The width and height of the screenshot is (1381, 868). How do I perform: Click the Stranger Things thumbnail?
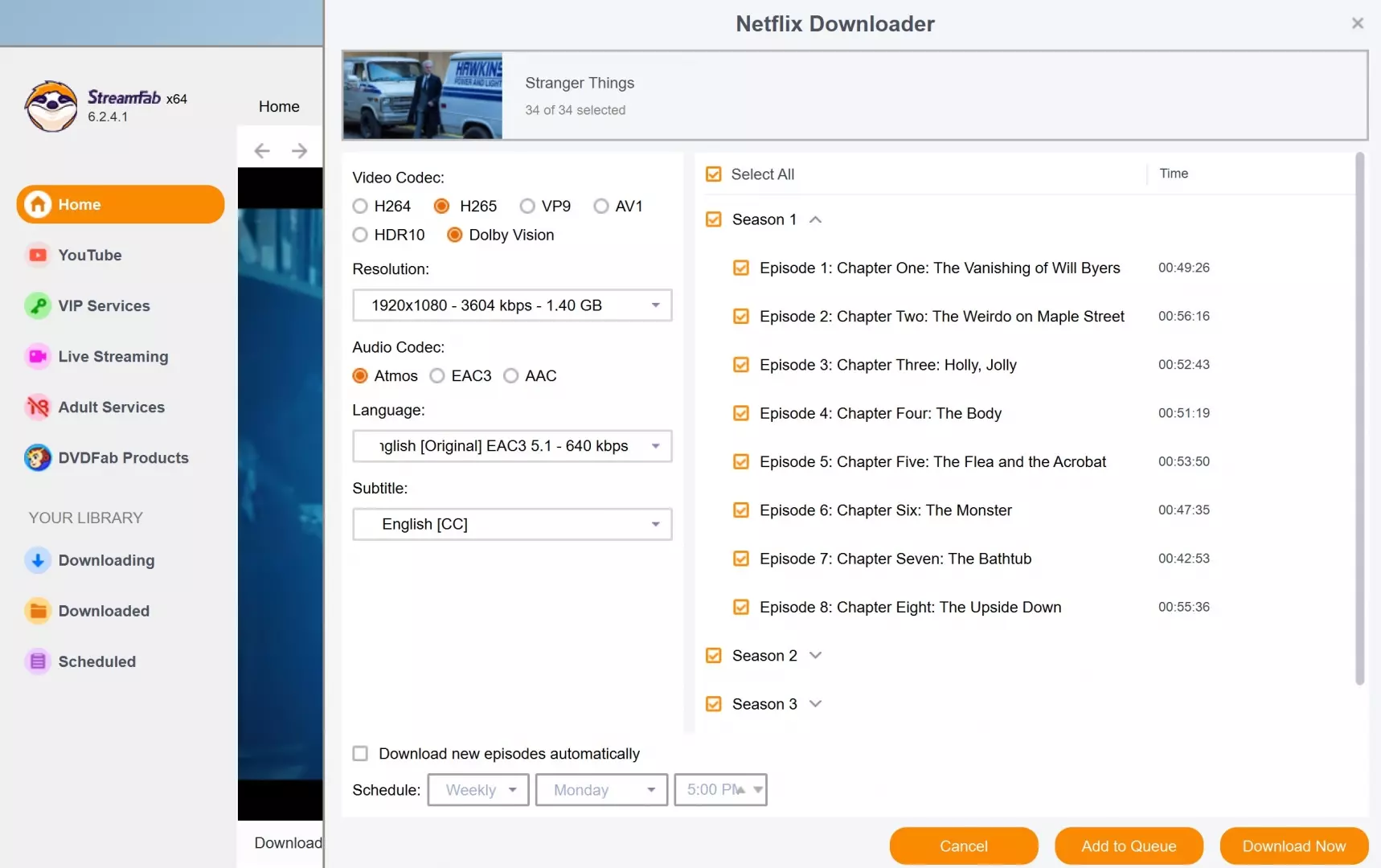(x=423, y=96)
